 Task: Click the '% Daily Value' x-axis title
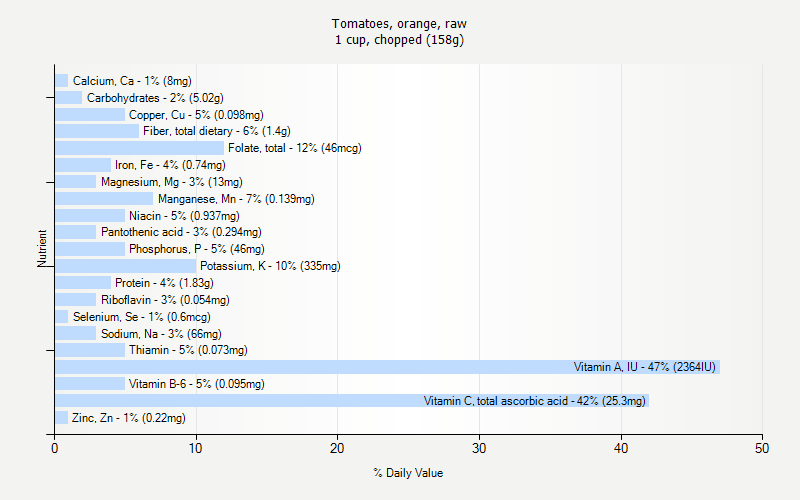click(x=408, y=473)
